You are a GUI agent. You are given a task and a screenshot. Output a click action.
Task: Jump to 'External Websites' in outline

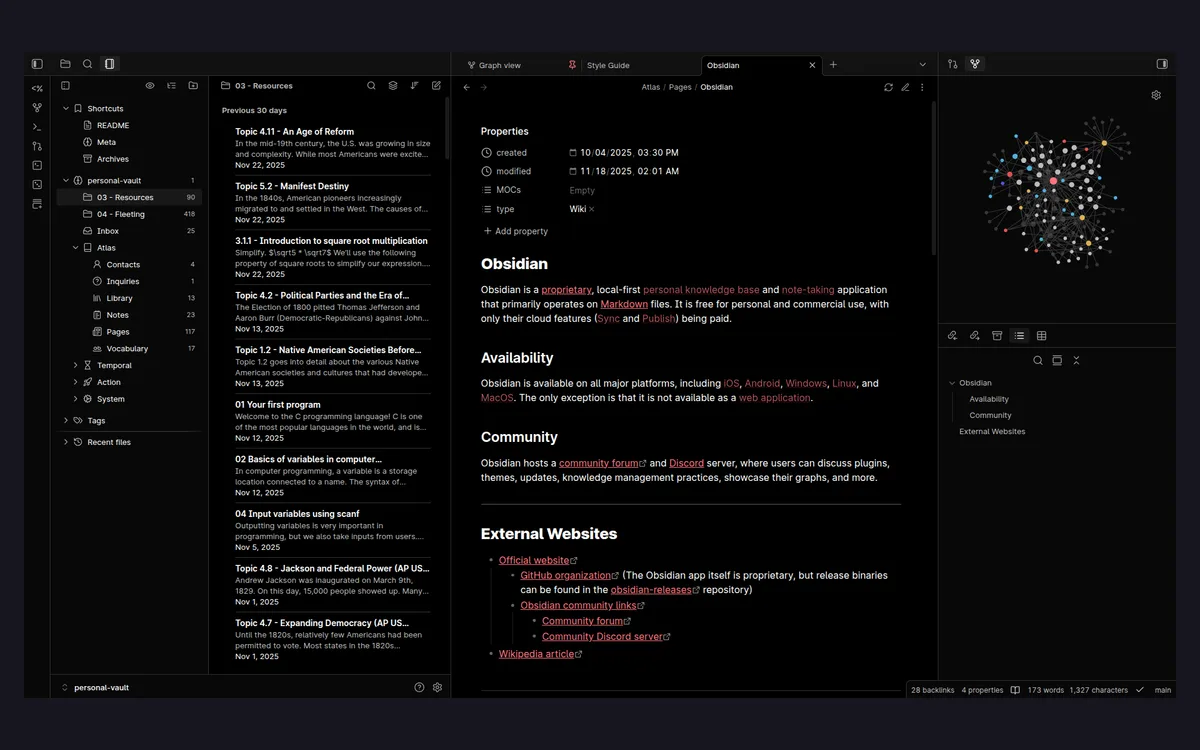click(992, 432)
